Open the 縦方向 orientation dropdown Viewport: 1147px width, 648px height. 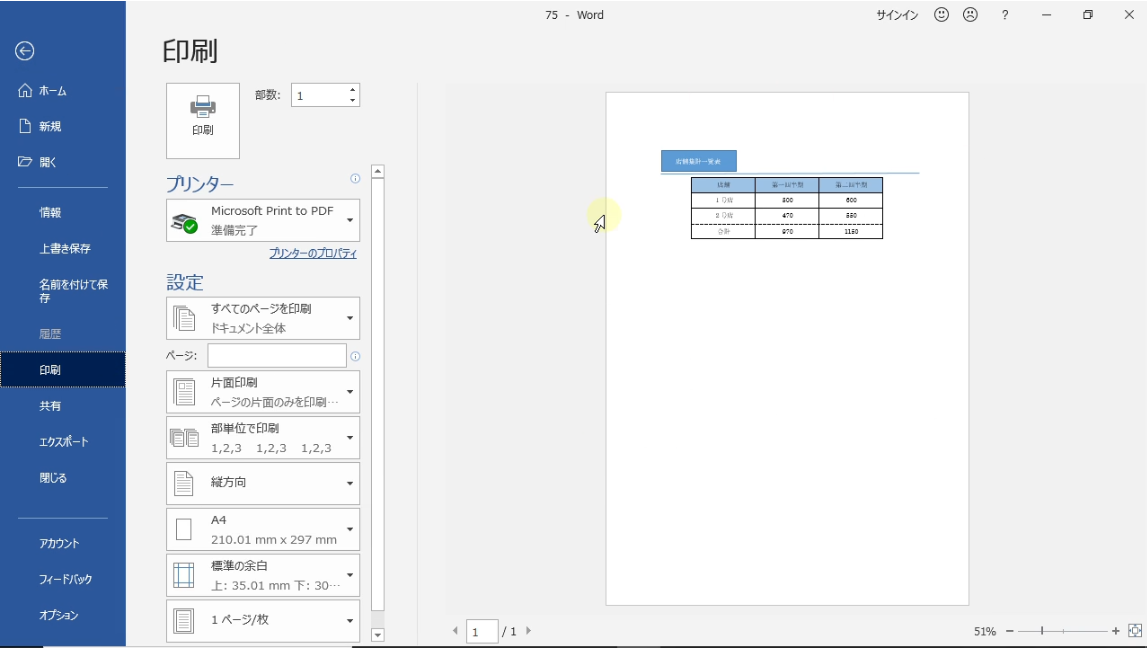tap(263, 483)
